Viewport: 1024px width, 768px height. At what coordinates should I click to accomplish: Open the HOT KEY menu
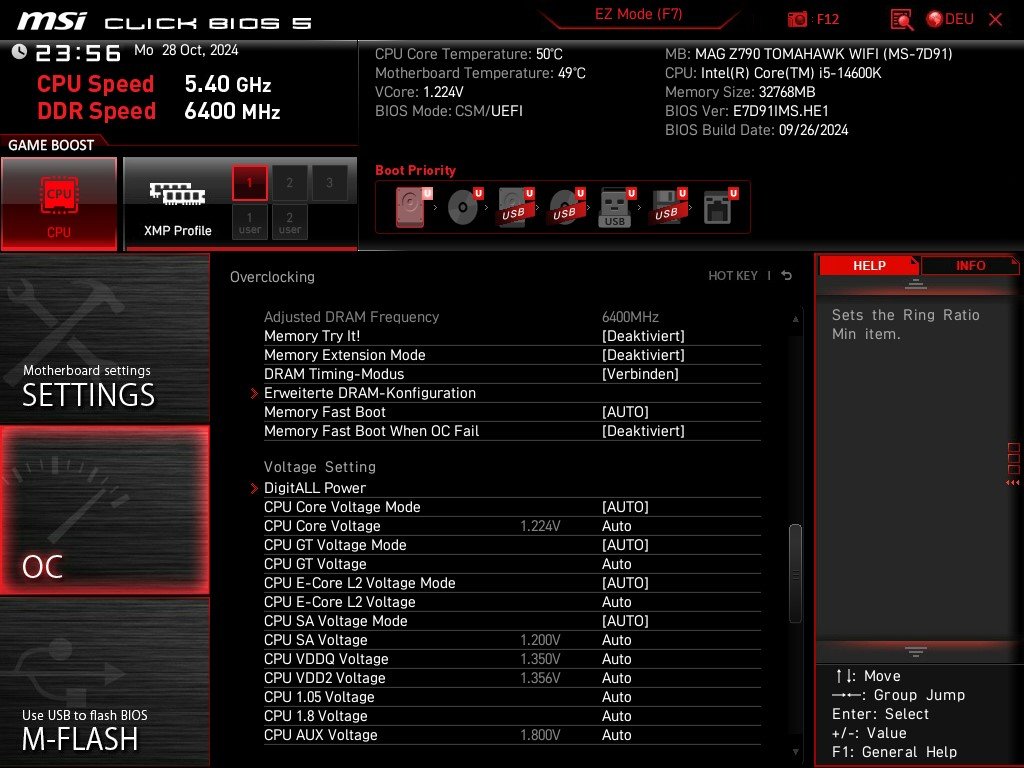point(733,276)
